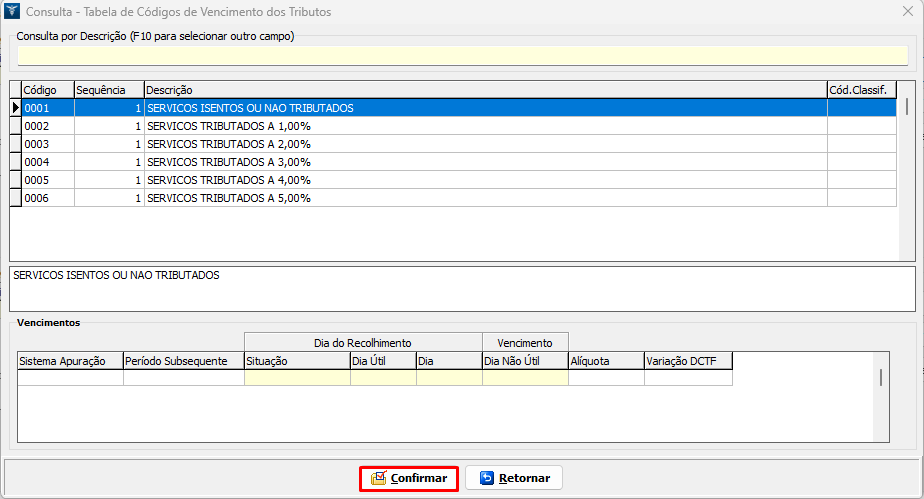Close the Consulta dialog window

click(905, 12)
